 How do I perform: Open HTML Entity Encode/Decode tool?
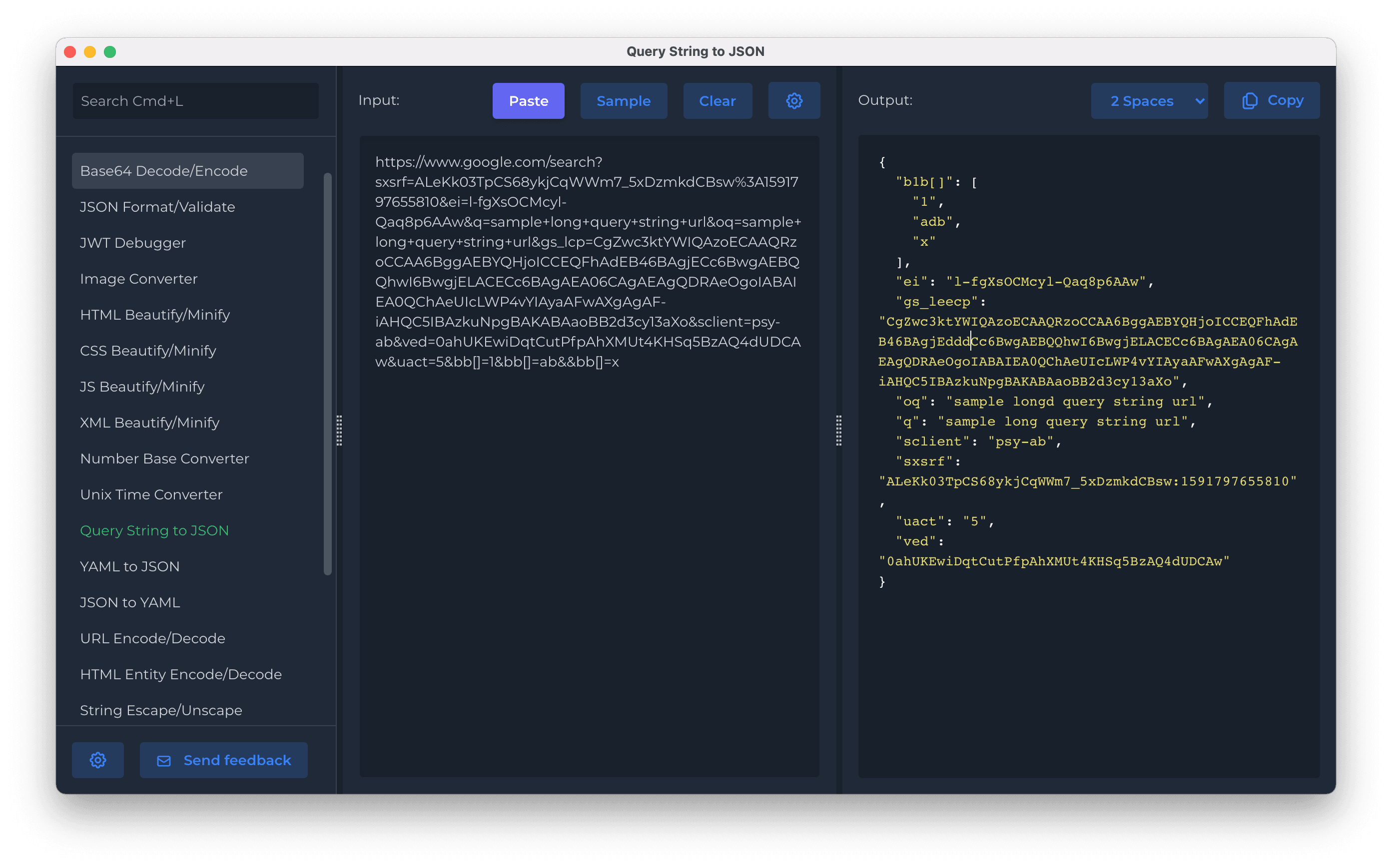[187, 675]
